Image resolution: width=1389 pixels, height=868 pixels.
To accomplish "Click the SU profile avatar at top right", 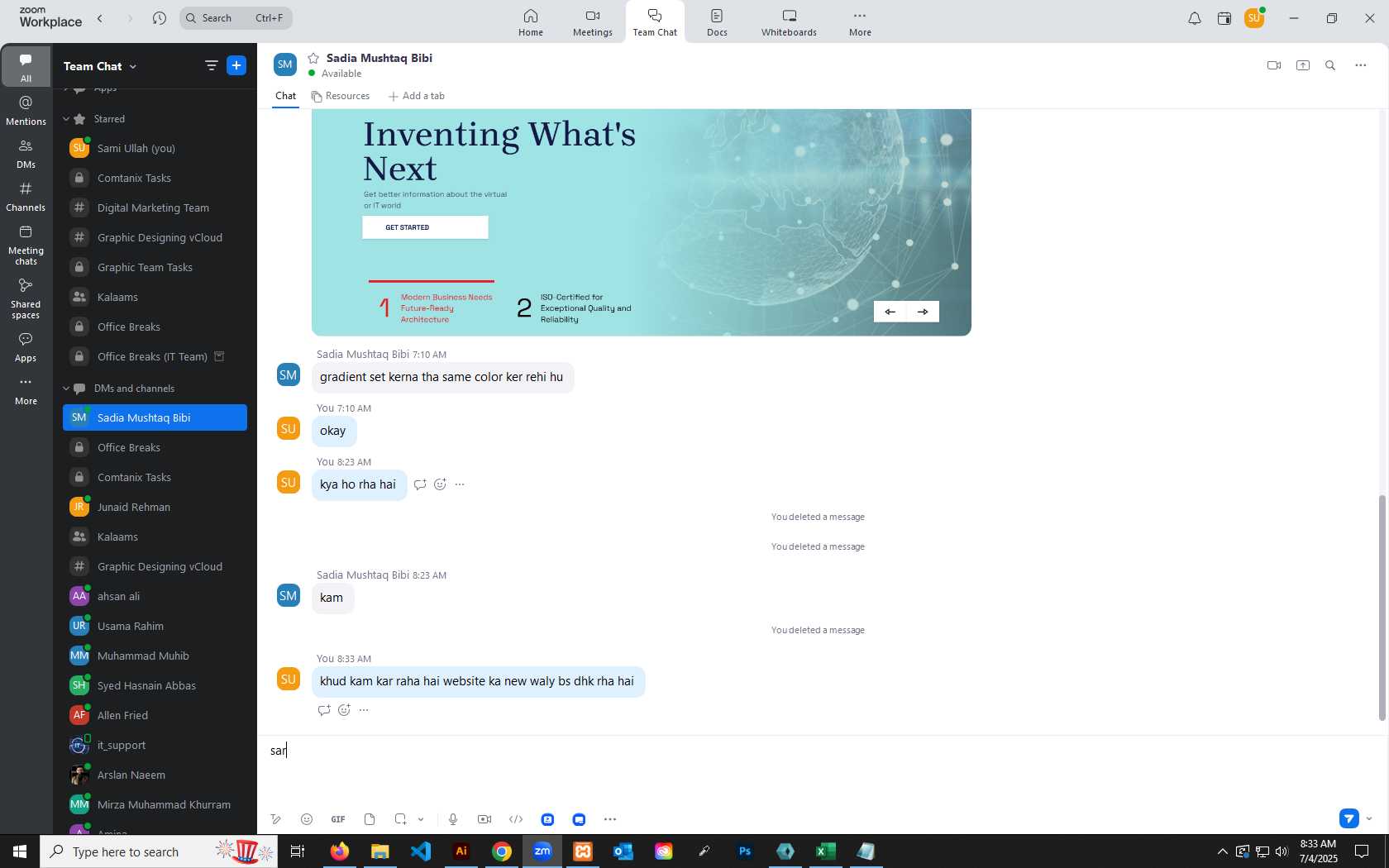I will click(1254, 18).
